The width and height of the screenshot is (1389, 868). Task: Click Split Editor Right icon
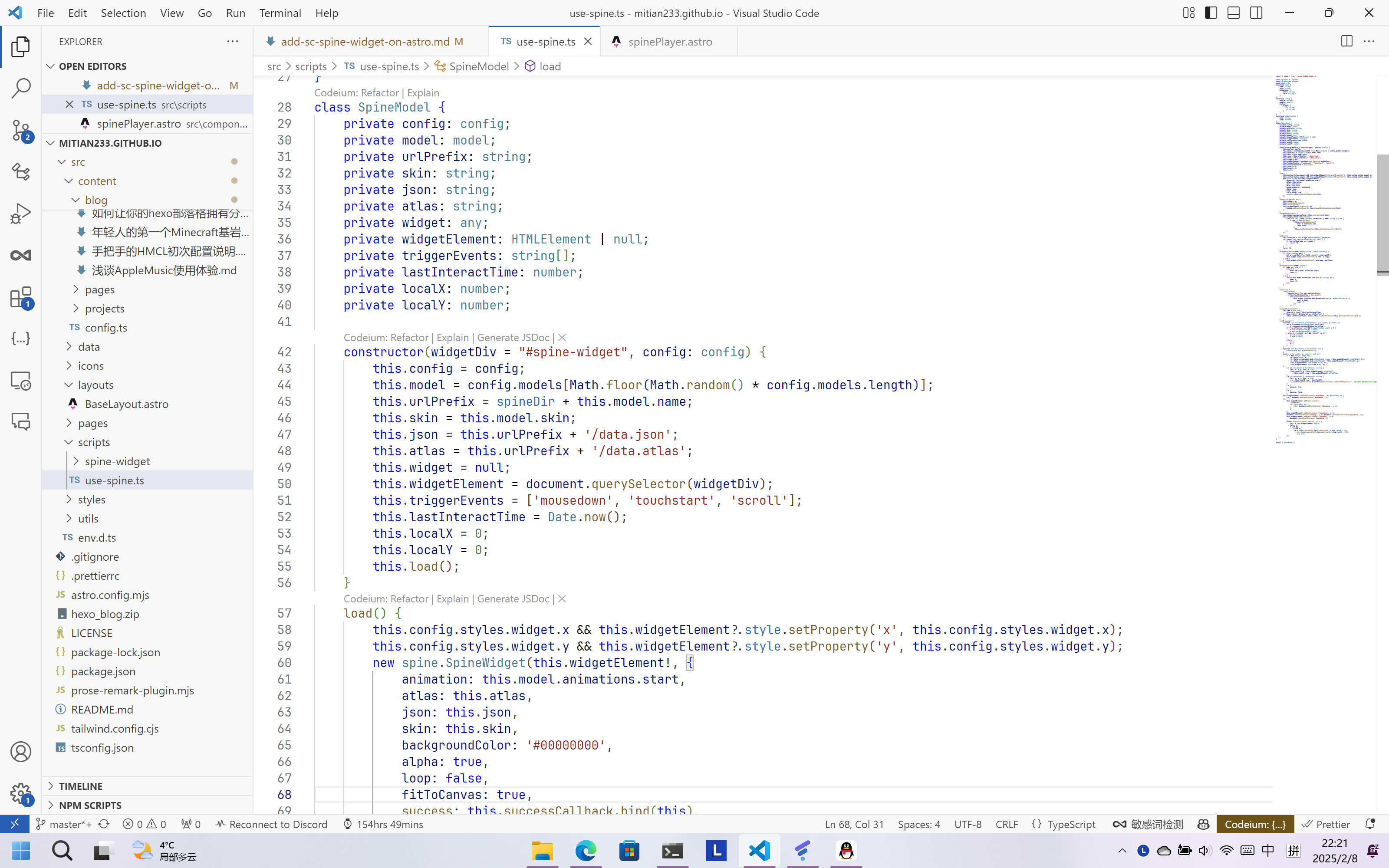[1346, 41]
